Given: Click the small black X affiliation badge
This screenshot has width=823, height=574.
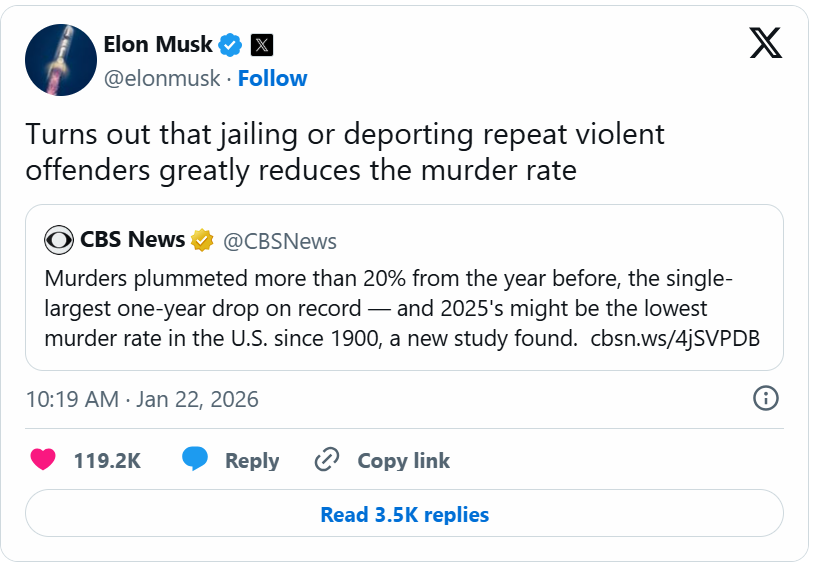Looking at the screenshot, I should pyautogui.click(x=261, y=44).
